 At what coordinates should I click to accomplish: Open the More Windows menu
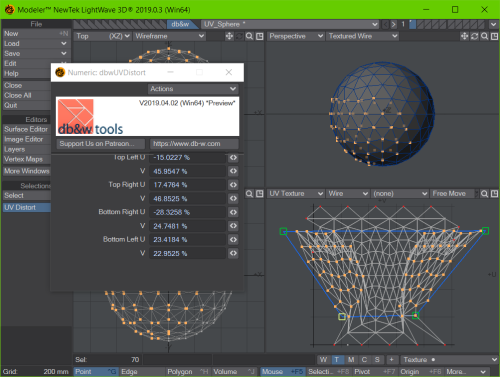(27, 171)
